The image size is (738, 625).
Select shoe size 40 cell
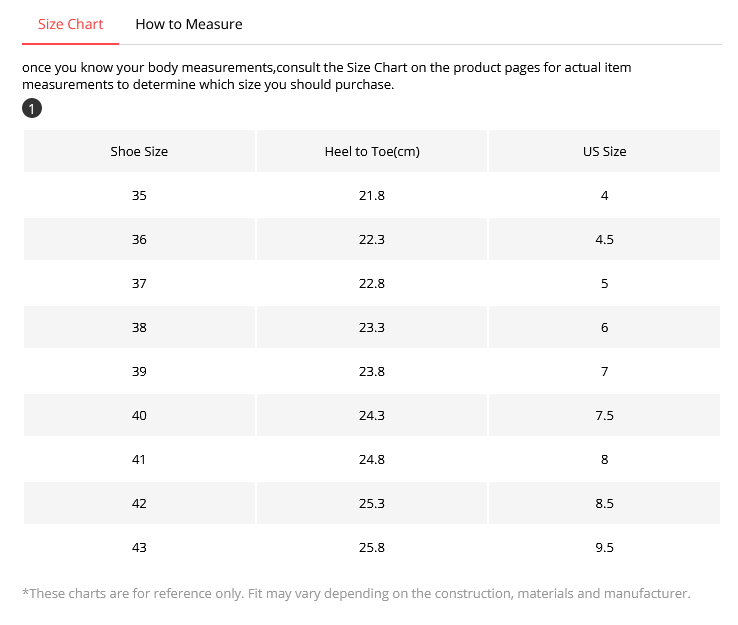click(139, 416)
